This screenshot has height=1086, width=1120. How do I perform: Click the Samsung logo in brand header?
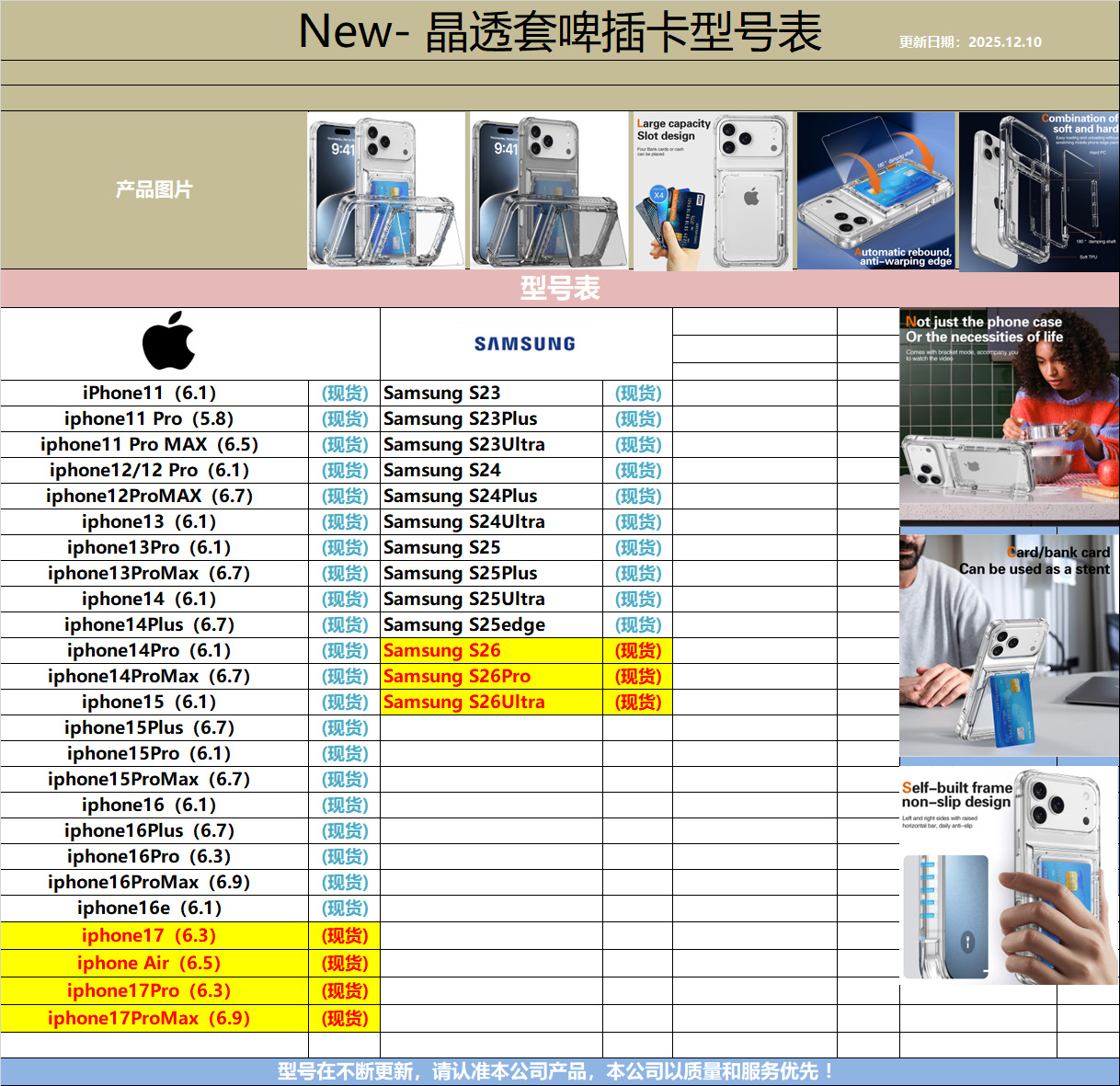[x=525, y=344]
